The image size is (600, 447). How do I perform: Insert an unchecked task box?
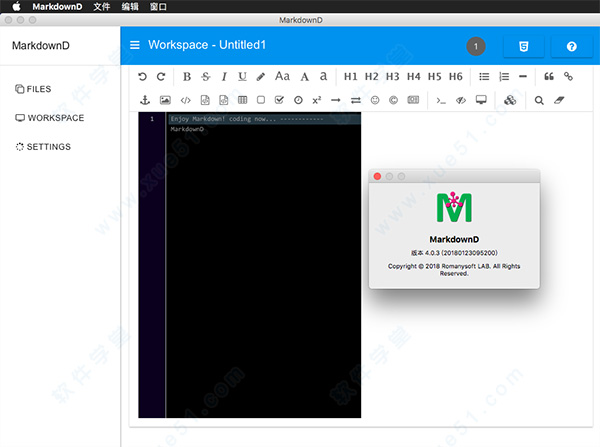[261, 100]
